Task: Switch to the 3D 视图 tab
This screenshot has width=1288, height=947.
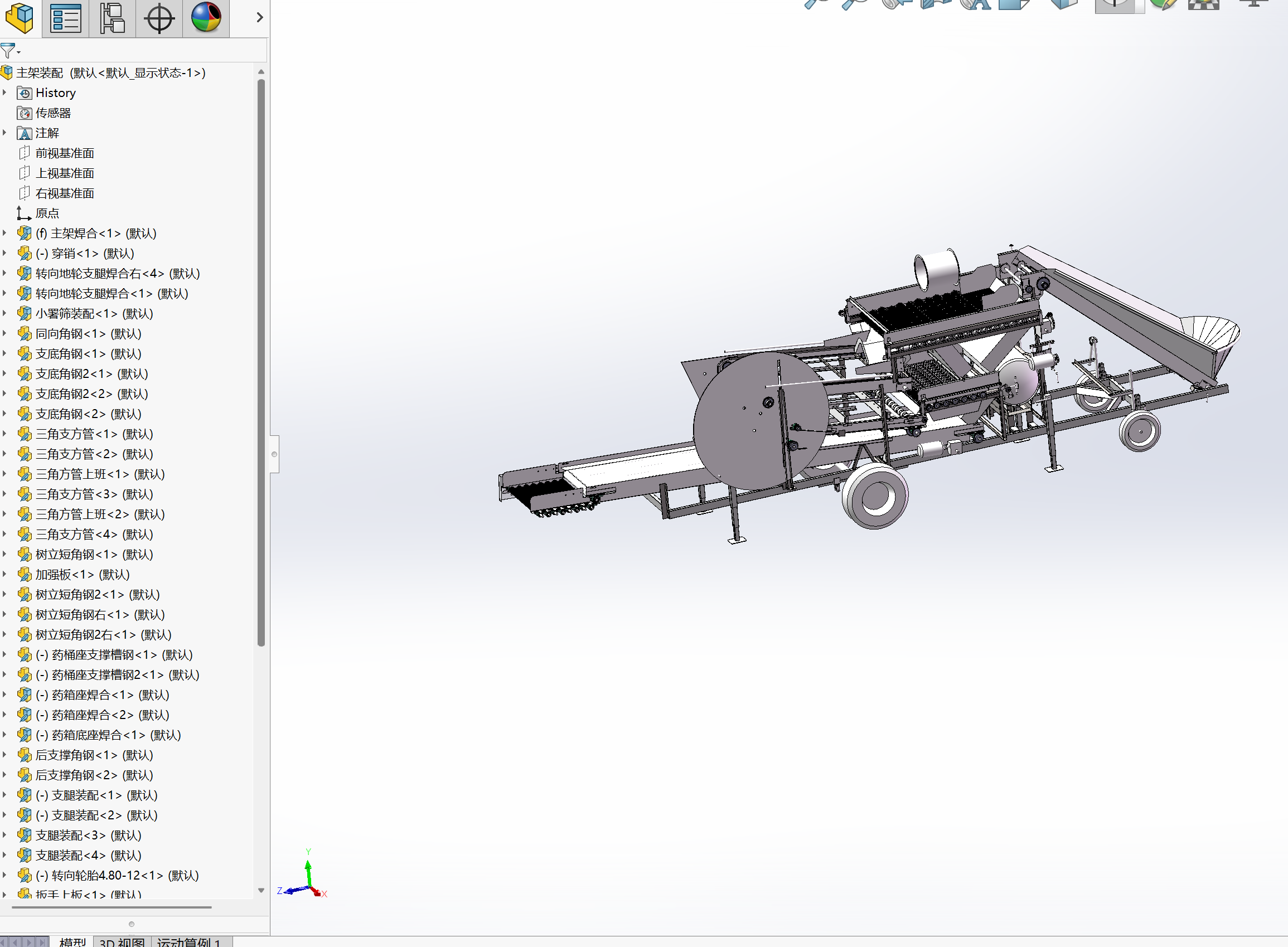Action: [122, 942]
